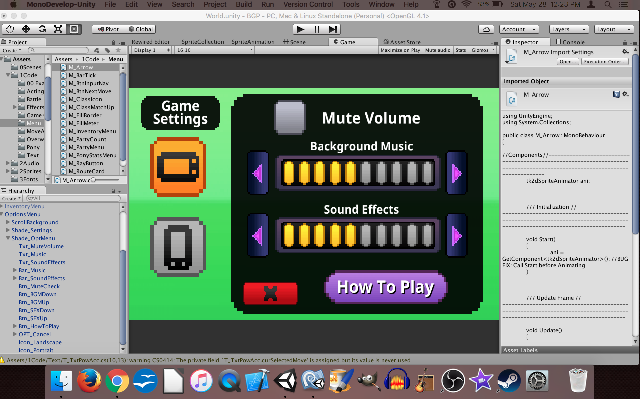The height and width of the screenshot is (399, 640).
Task: Open the Display 1 dropdown
Action: click(151, 50)
